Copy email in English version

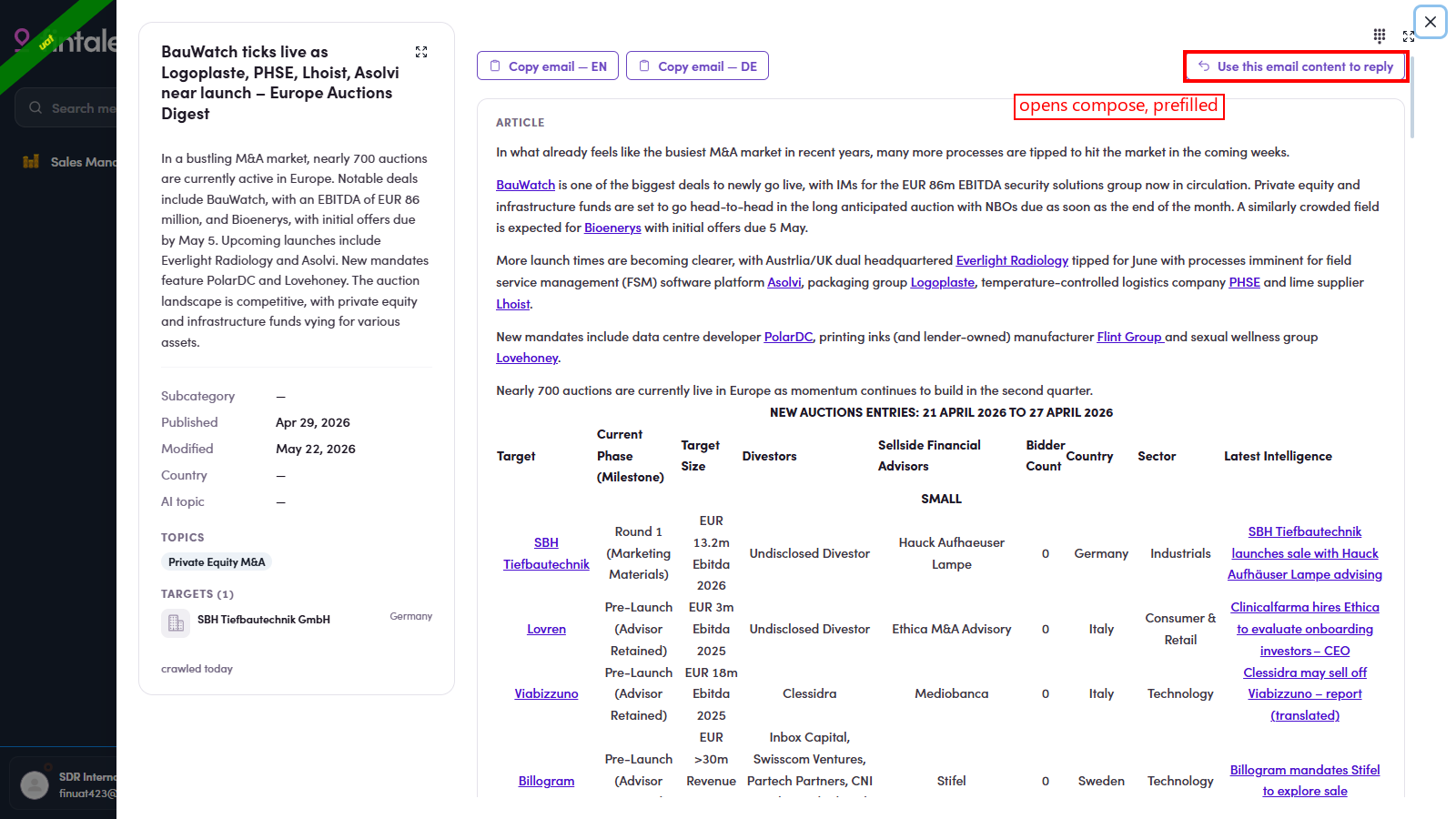coord(548,66)
